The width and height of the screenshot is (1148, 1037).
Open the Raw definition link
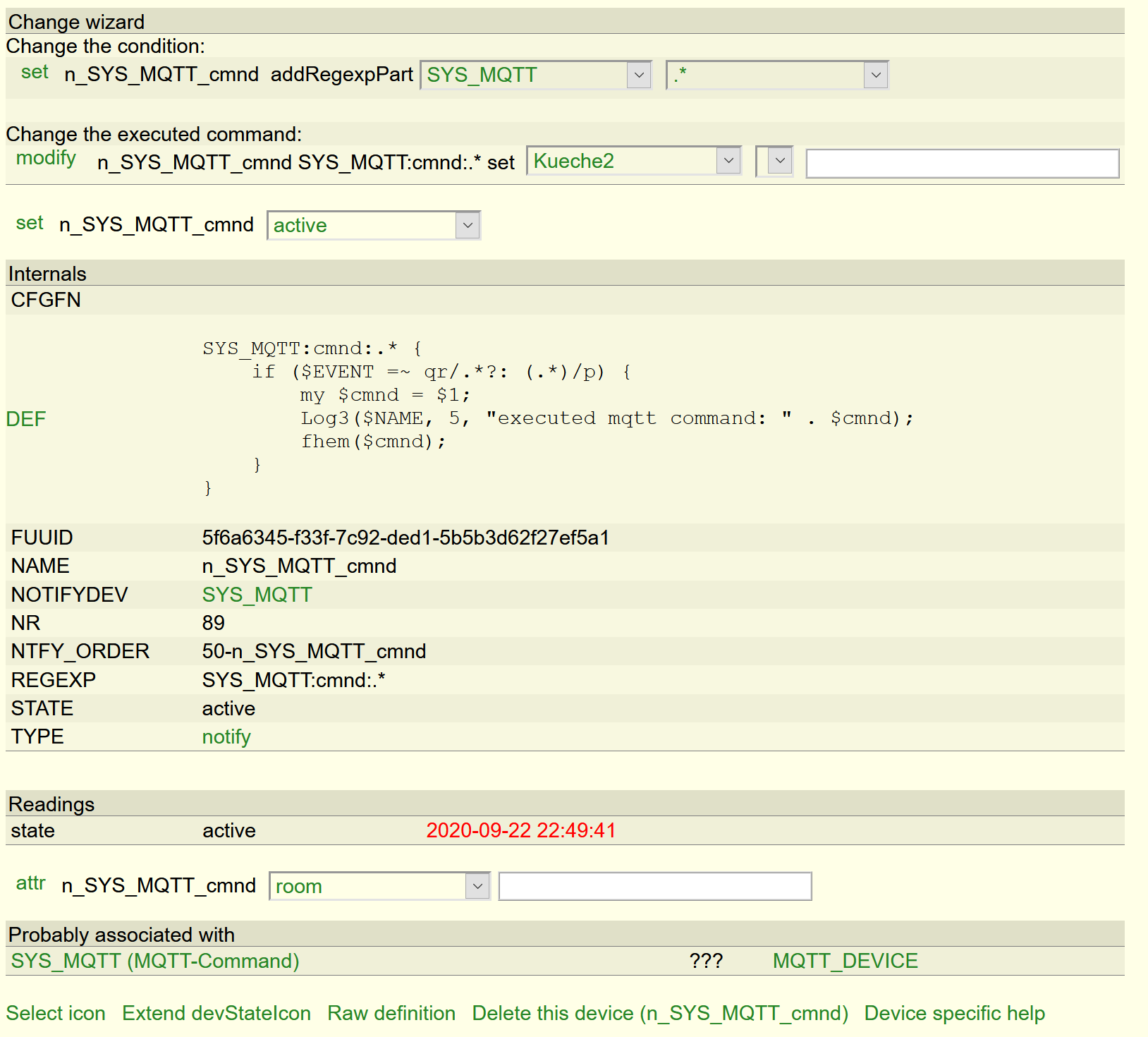point(391,1014)
